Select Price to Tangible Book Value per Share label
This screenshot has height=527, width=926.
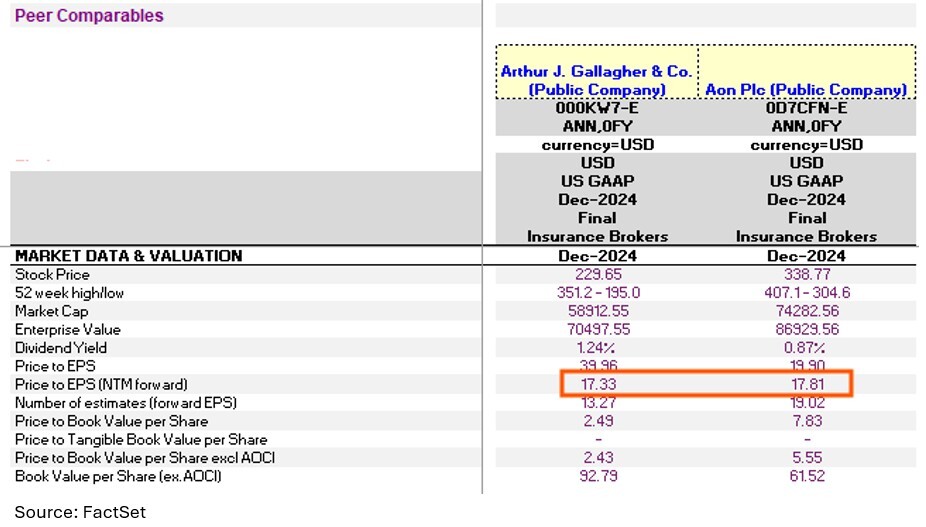pyautogui.click(x=141, y=440)
